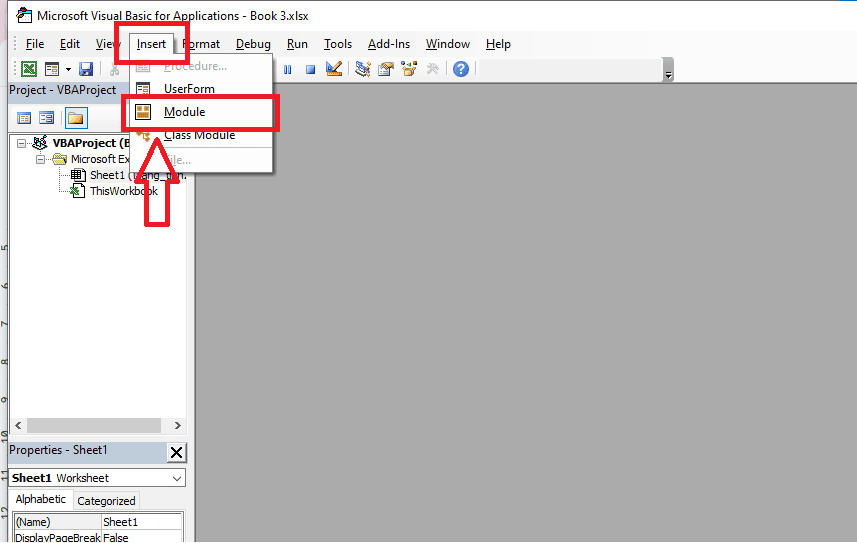Screen dimensions: 857x543
Task: Open the Project Explorer toolbar icon
Action: pos(363,69)
